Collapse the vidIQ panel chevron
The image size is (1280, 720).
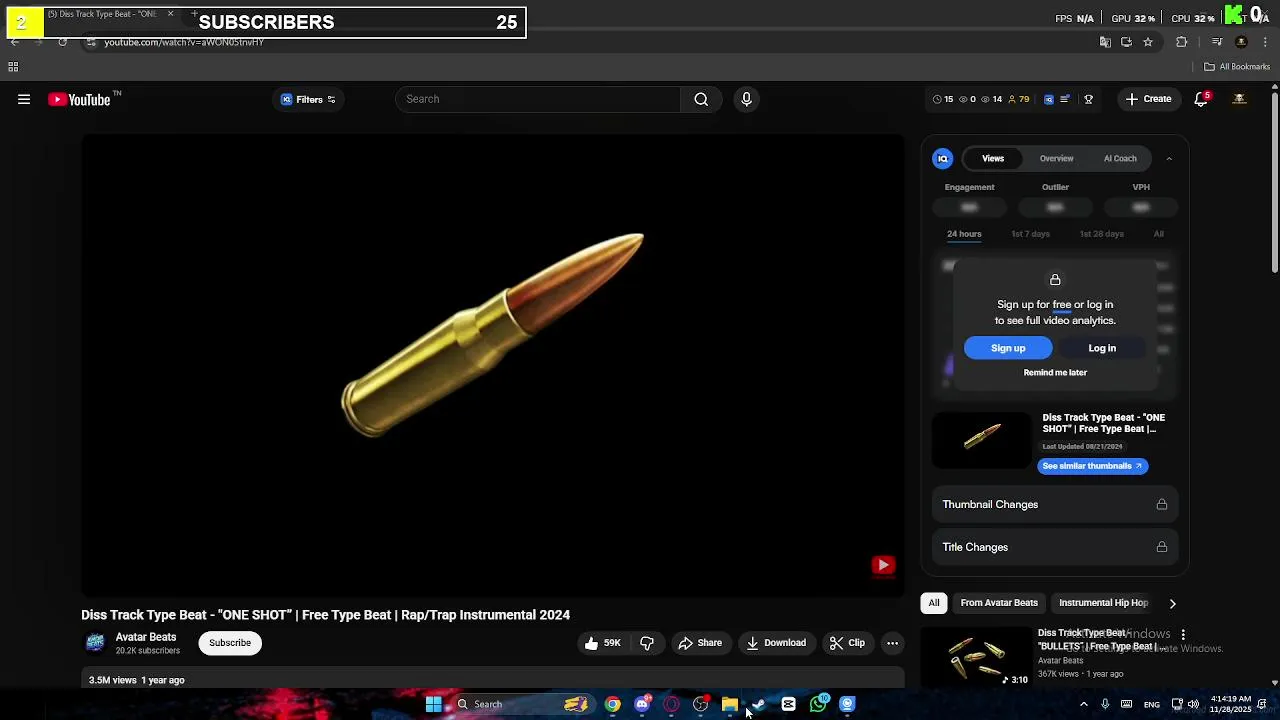[1169, 158]
